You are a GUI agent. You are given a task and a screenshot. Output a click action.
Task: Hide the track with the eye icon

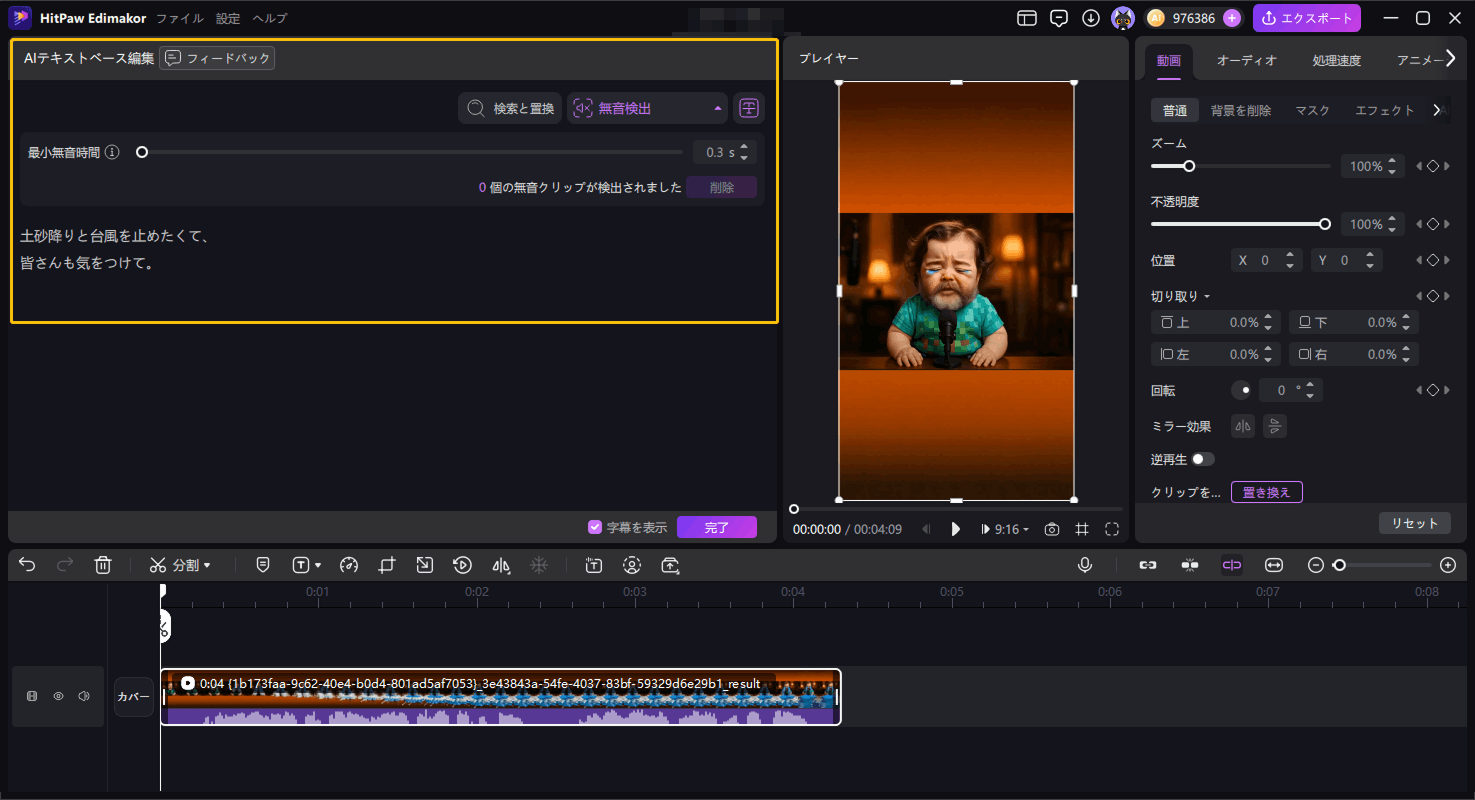coord(58,696)
